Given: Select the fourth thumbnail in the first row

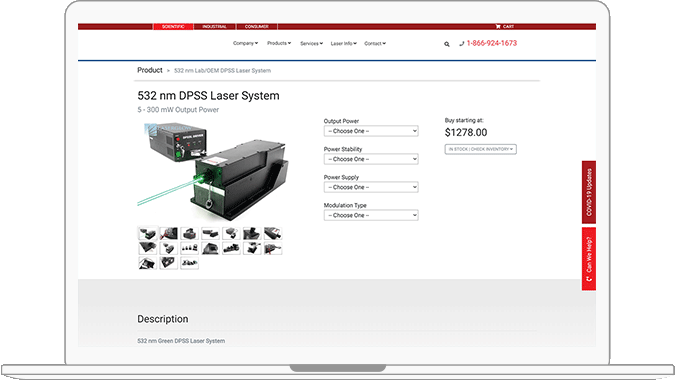Looking at the screenshot, I should (210, 233).
